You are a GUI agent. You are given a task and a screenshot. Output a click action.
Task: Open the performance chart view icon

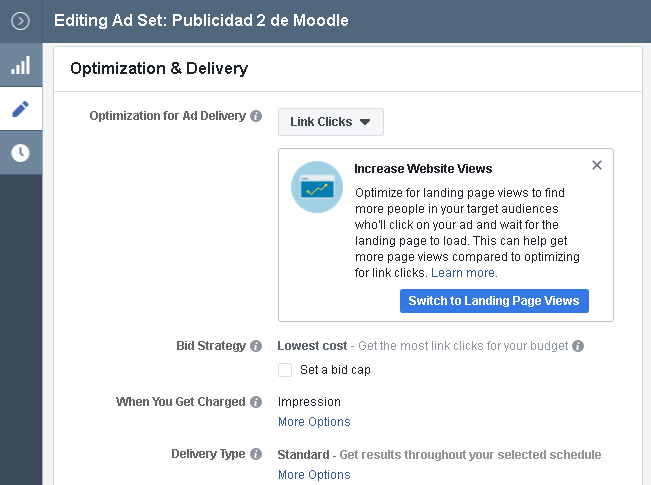click(20, 65)
